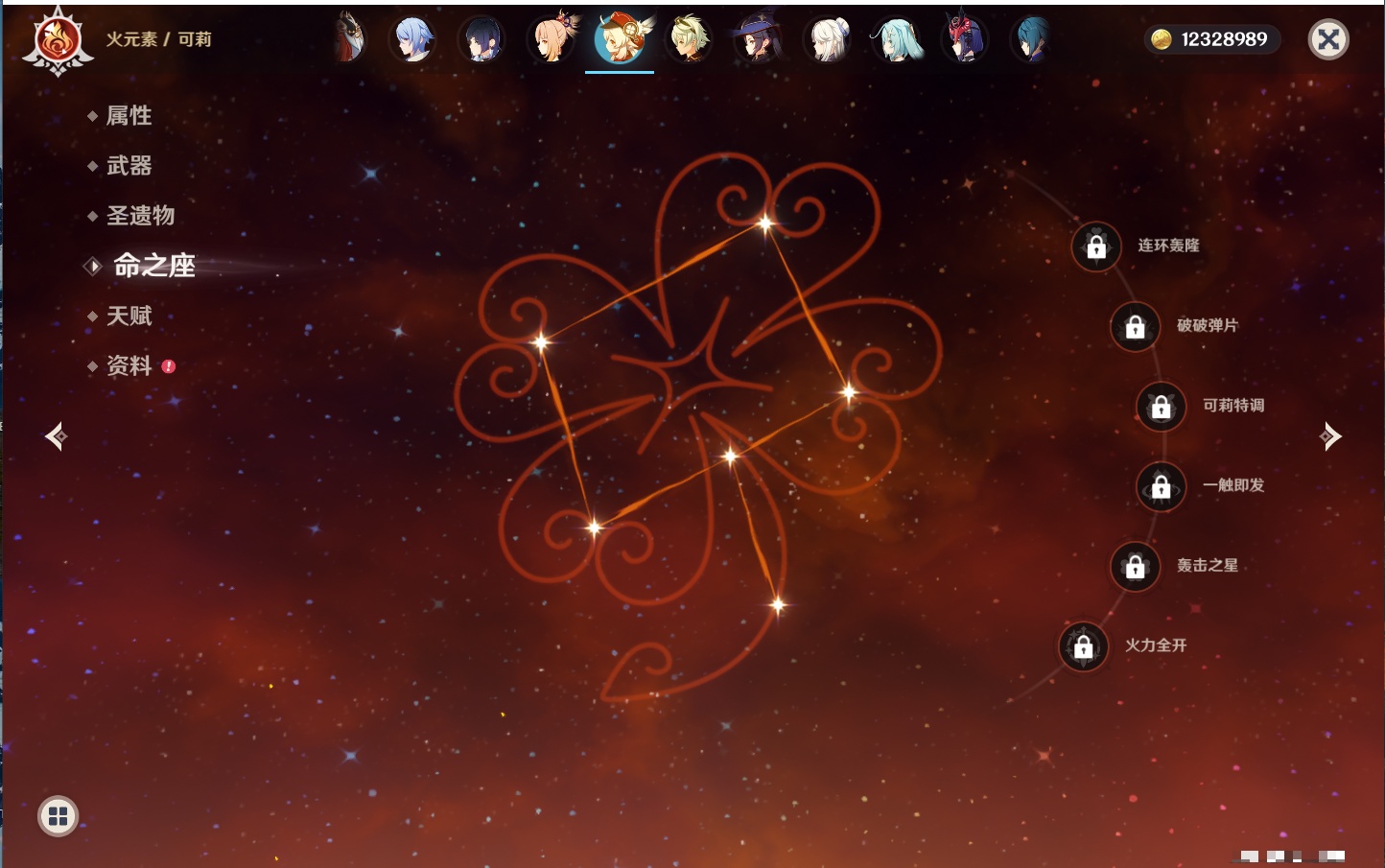Click the 火元素 / 可莉 header text
This screenshot has width=1385, height=868.
tap(158, 39)
